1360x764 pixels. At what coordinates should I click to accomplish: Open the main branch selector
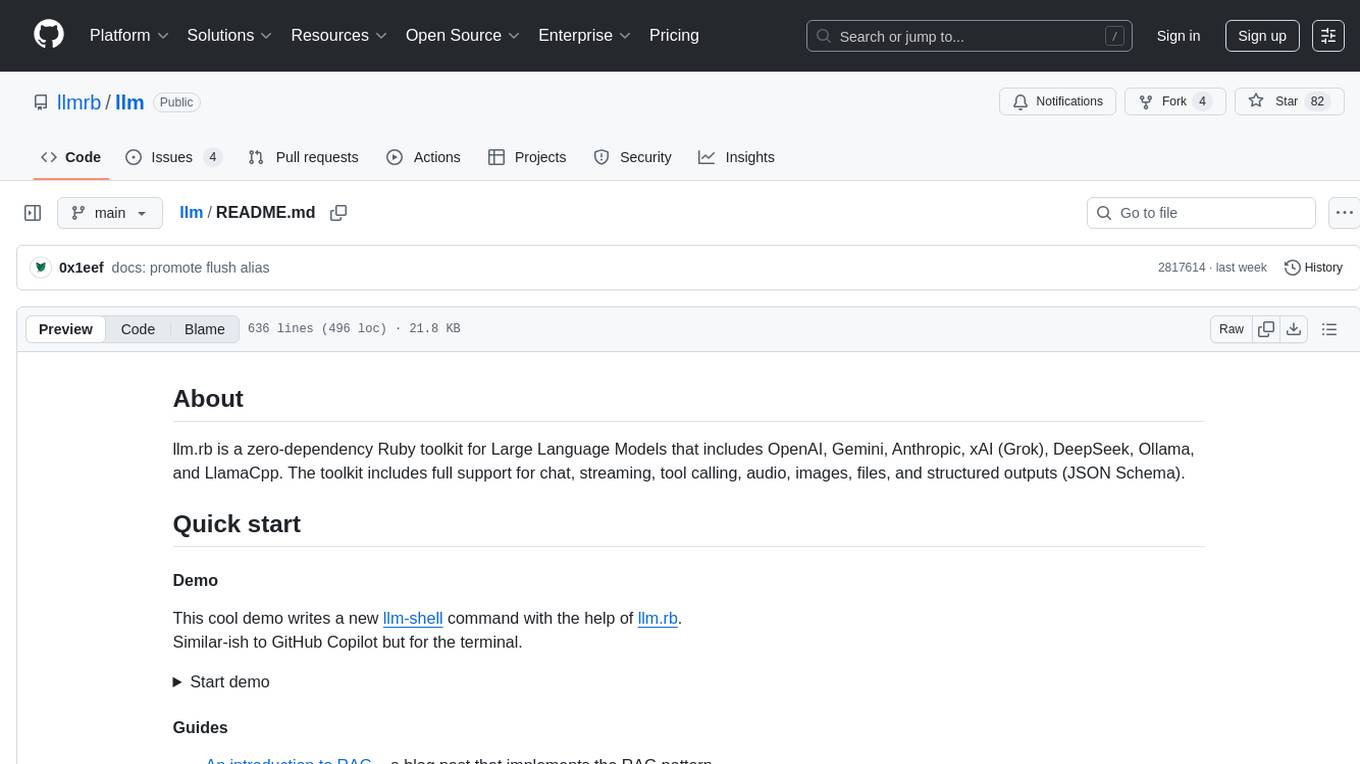tap(109, 213)
